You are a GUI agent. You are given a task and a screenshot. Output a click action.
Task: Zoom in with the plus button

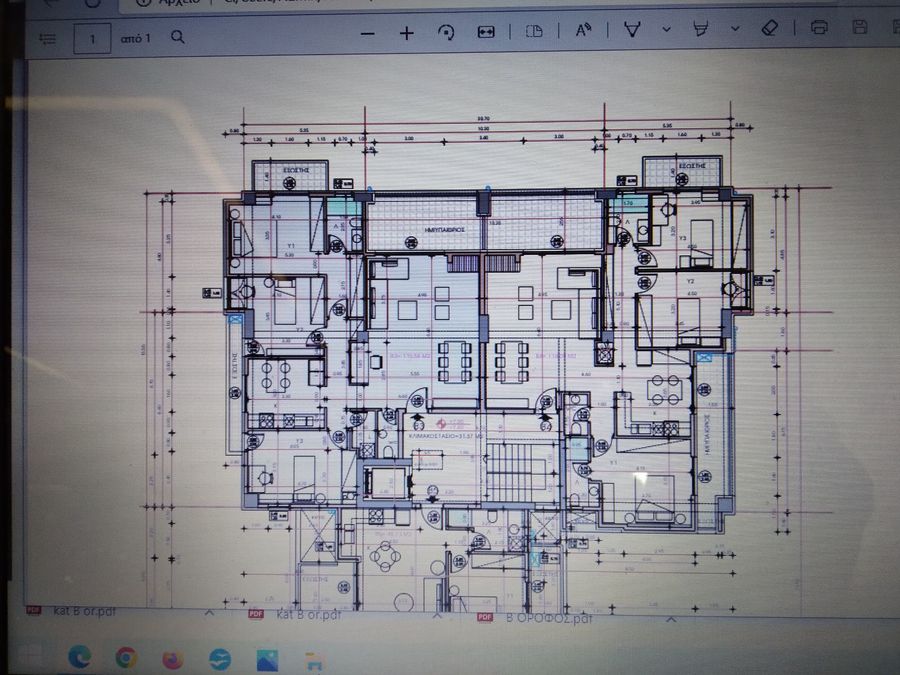point(406,33)
